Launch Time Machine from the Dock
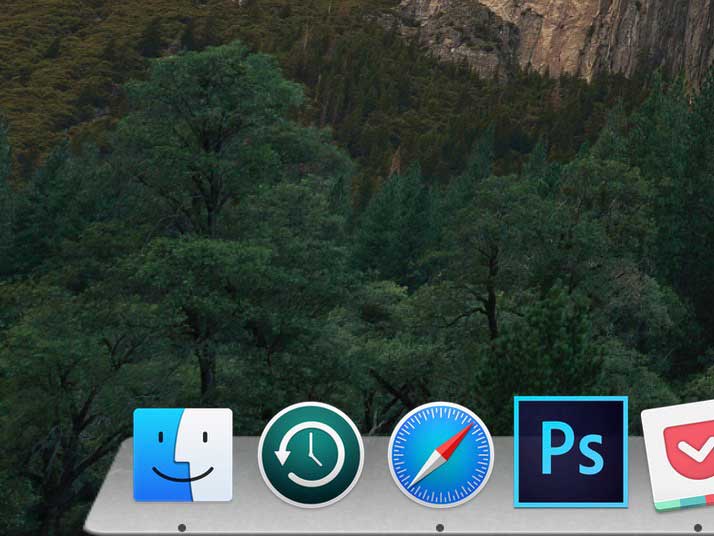Image resolution: width=714 pixels, height=536 pixels. [x=311, y=454]
